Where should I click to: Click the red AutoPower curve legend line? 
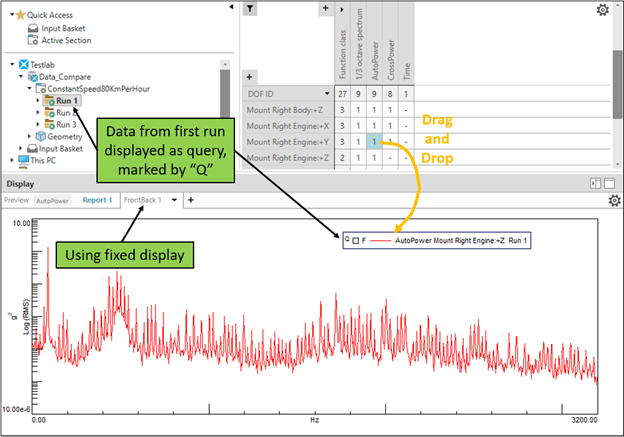(382, 241)
